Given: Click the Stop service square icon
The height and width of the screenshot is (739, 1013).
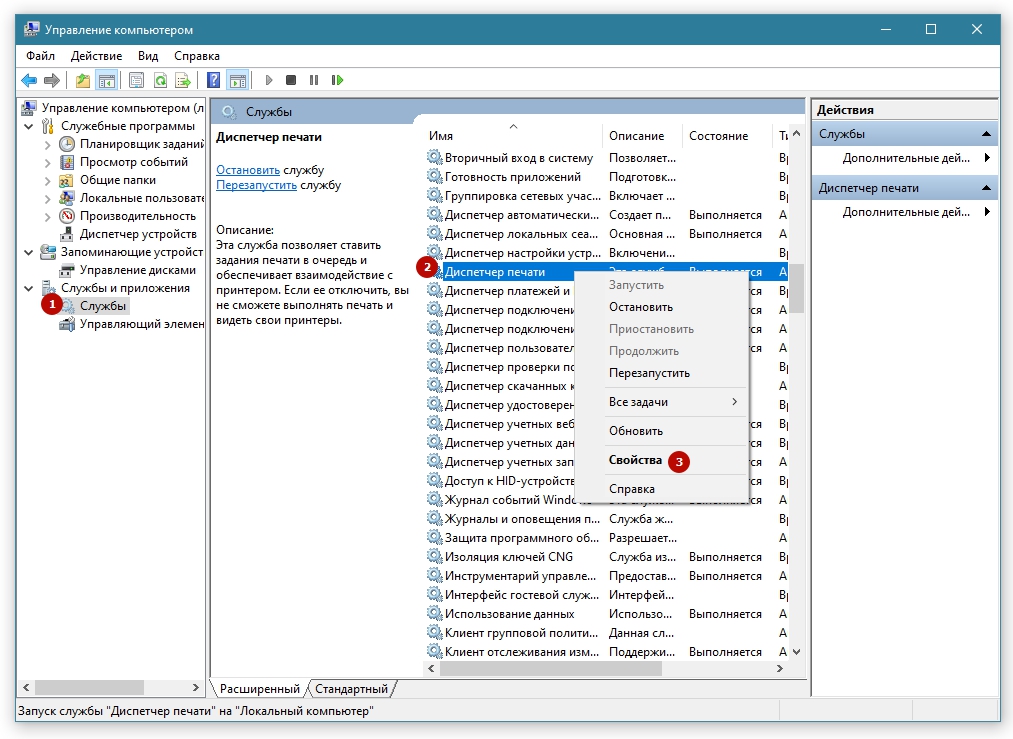Looking at the screenshot, I should tap(291, 80).
